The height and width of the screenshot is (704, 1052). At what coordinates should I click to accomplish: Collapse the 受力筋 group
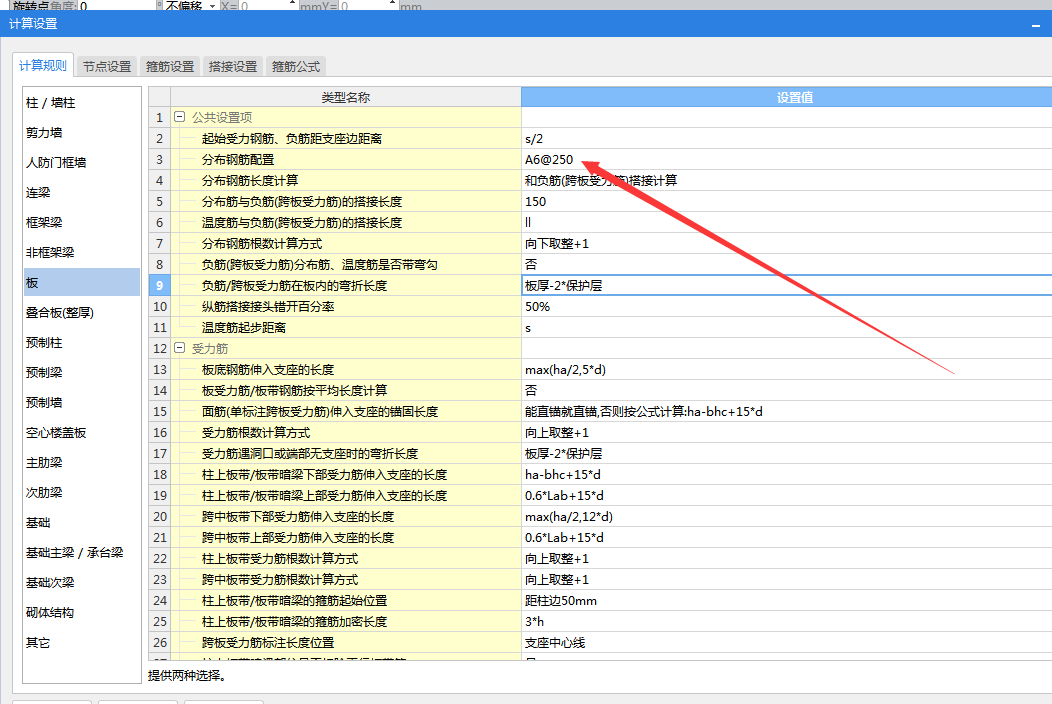(x=179, y=348)
